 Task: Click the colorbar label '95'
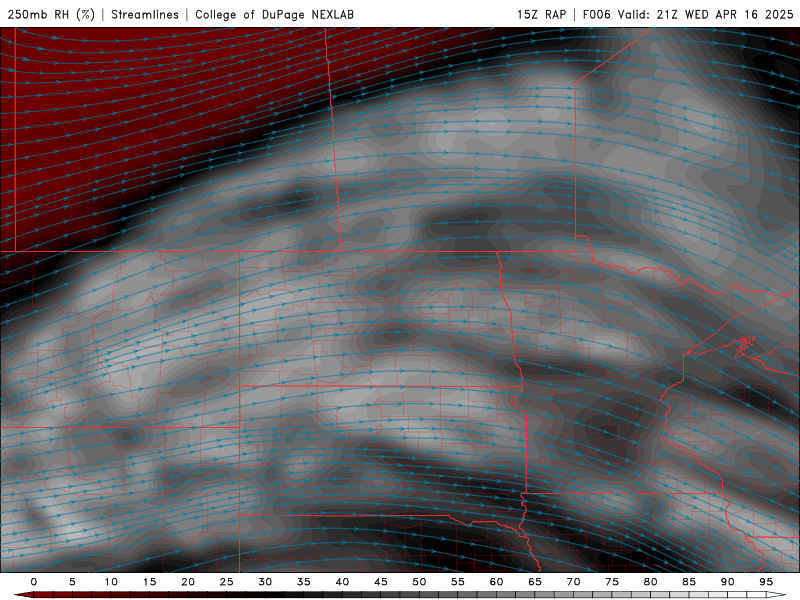[766, 582]
